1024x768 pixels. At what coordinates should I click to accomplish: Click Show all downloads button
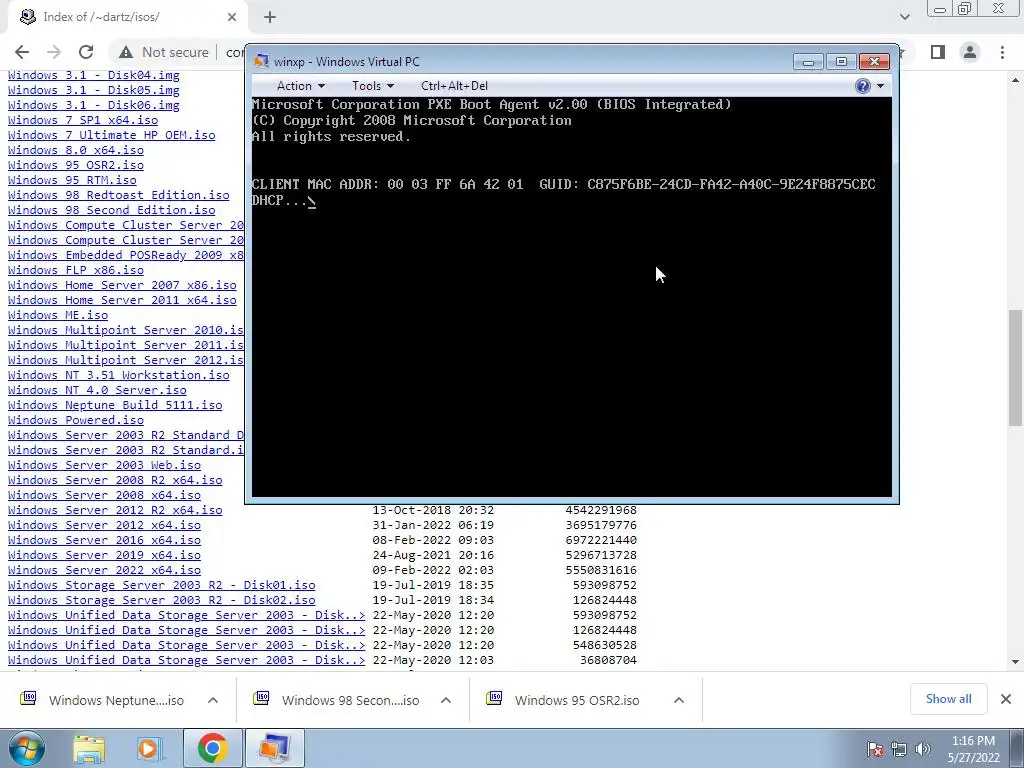click(x=948, y=699)
